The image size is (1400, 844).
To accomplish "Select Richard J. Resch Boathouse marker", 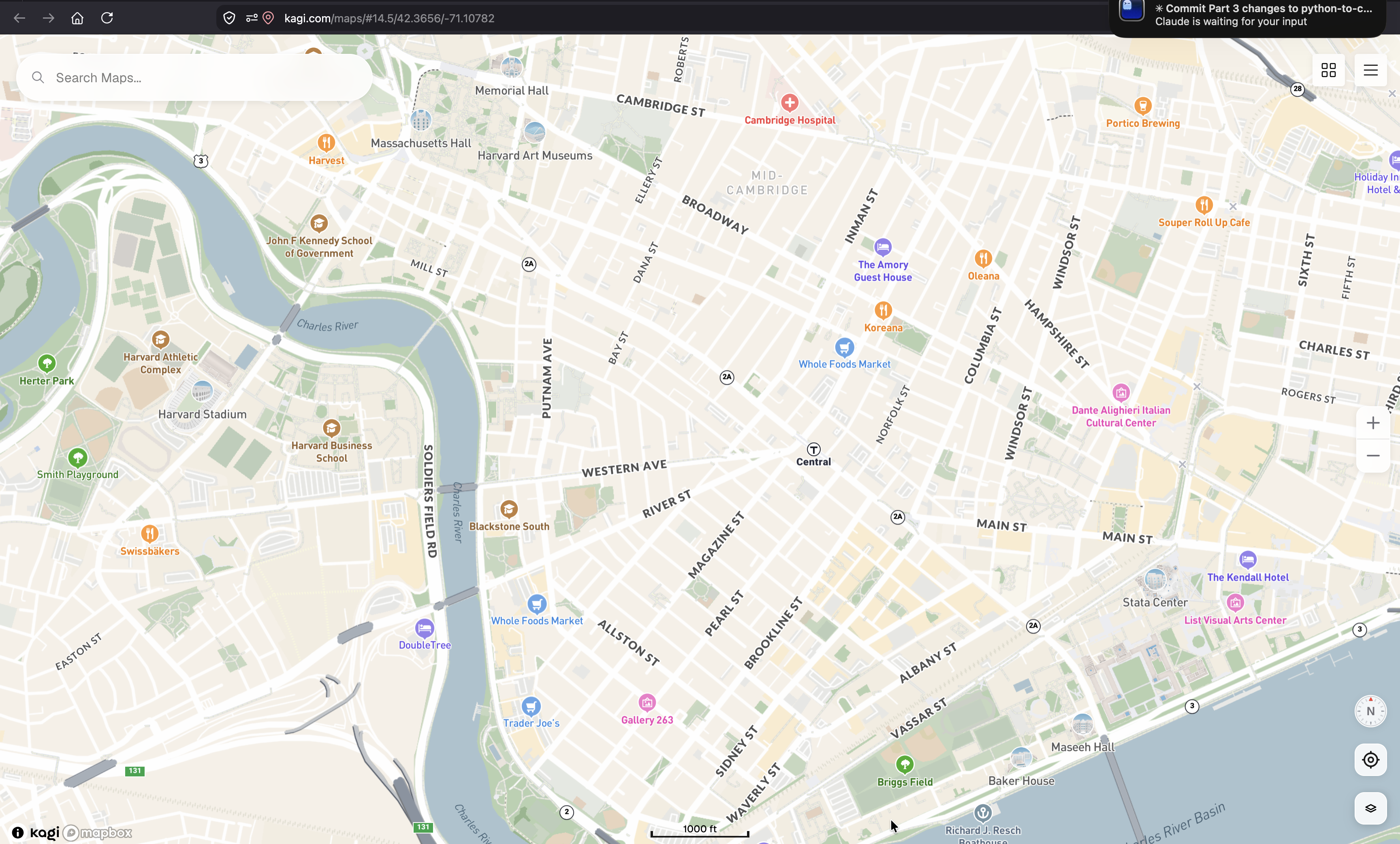I will [983, 813].
